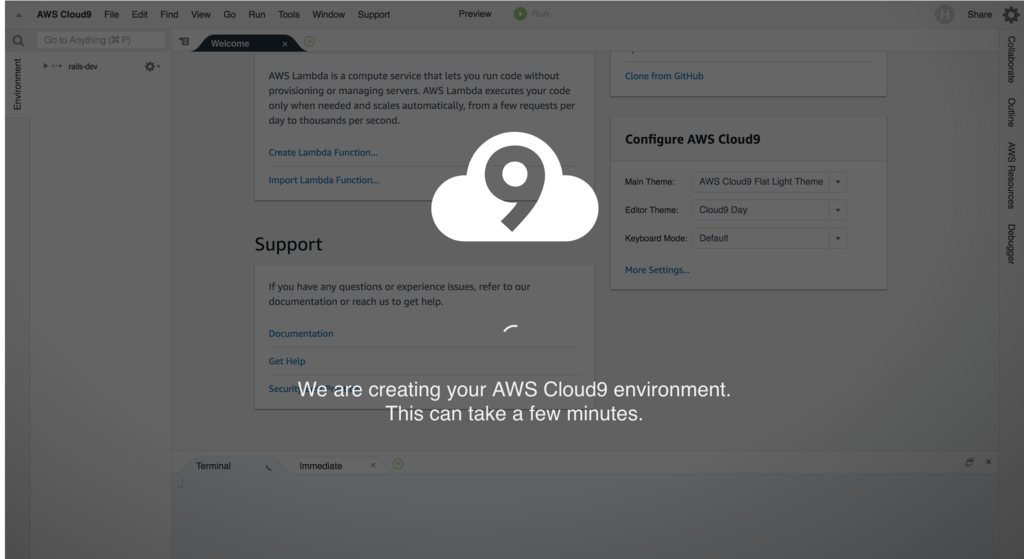The height and width of the screenshot is (559, 1024).
Task: Click inside the terminal prompt area
Action: click(584, 516)
